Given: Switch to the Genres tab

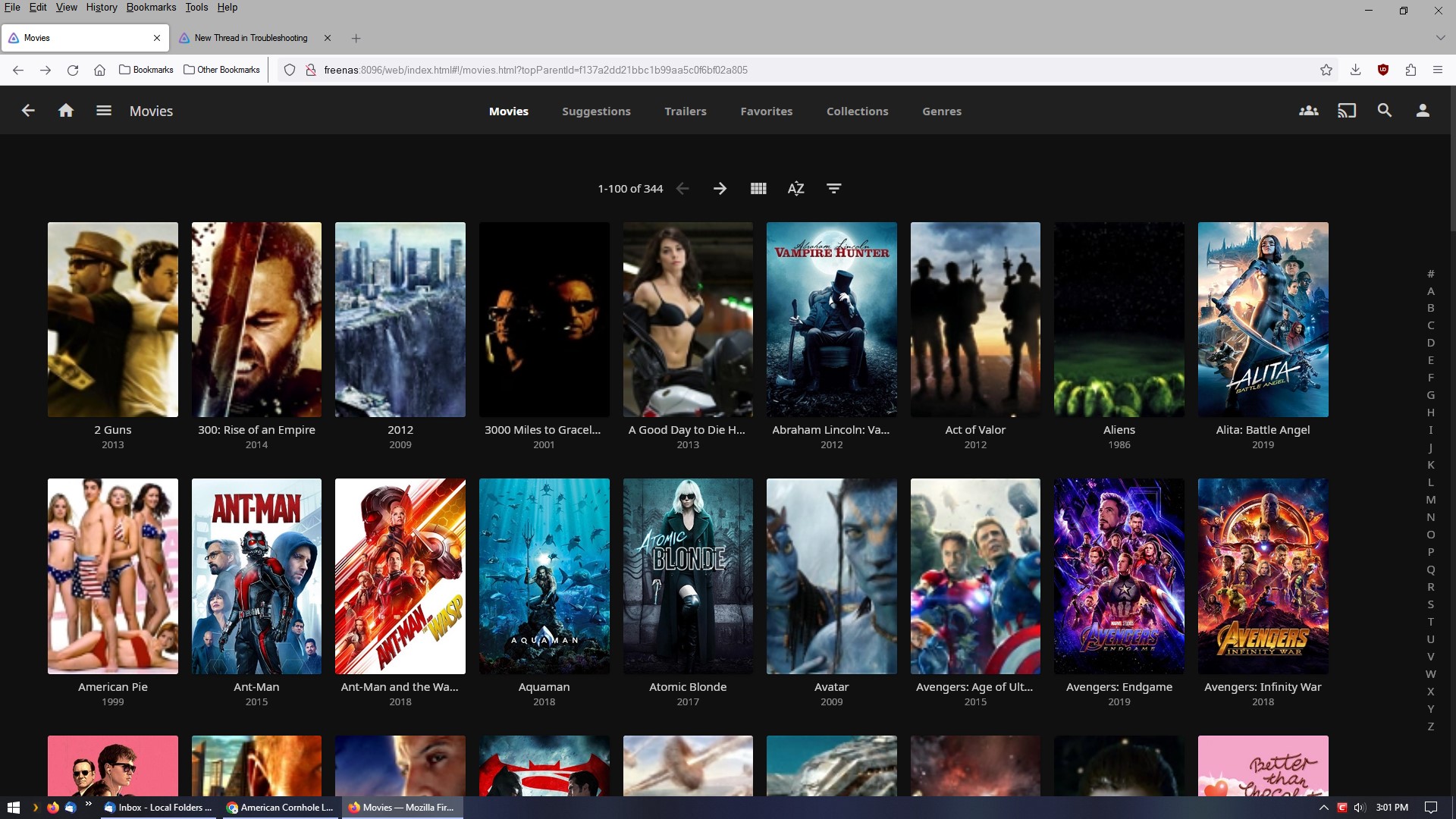Looking at the screenshot, I should [x=941, y=111].
